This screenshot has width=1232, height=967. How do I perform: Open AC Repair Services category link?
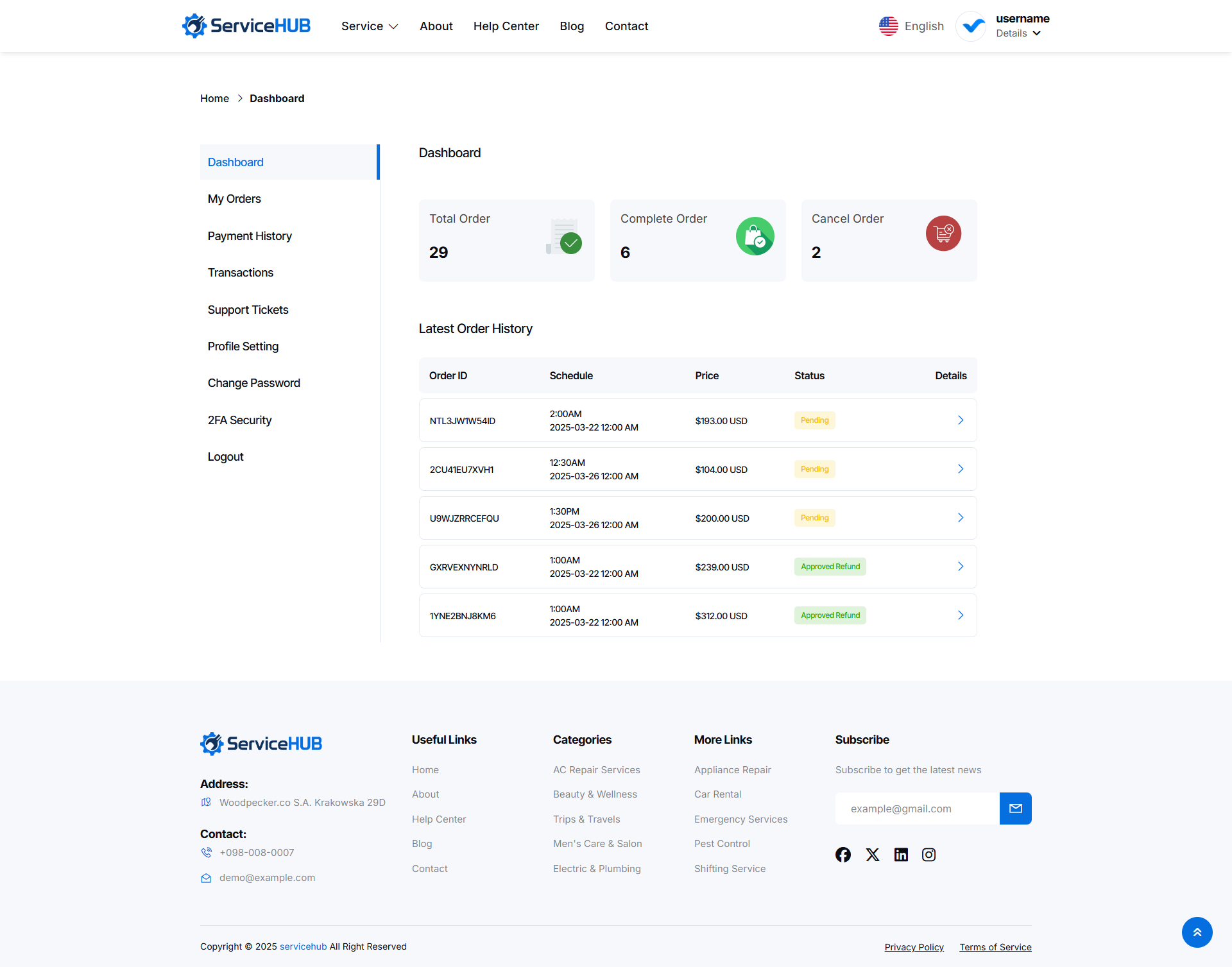(x=597, y=770)
